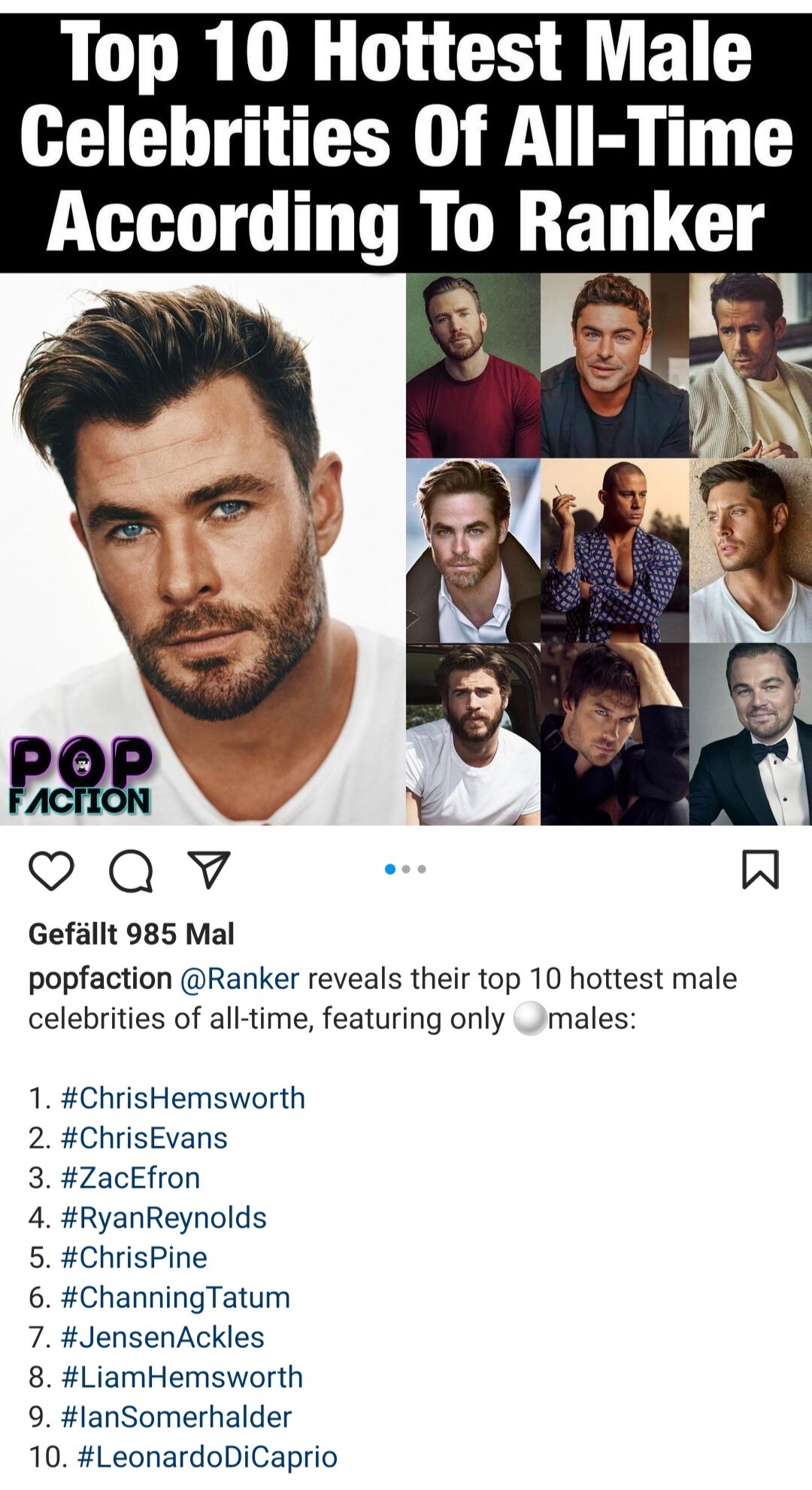Save the post with the bookmark icon
The width and height of the screenshot is (812, 1490).
tap(760, 869)
